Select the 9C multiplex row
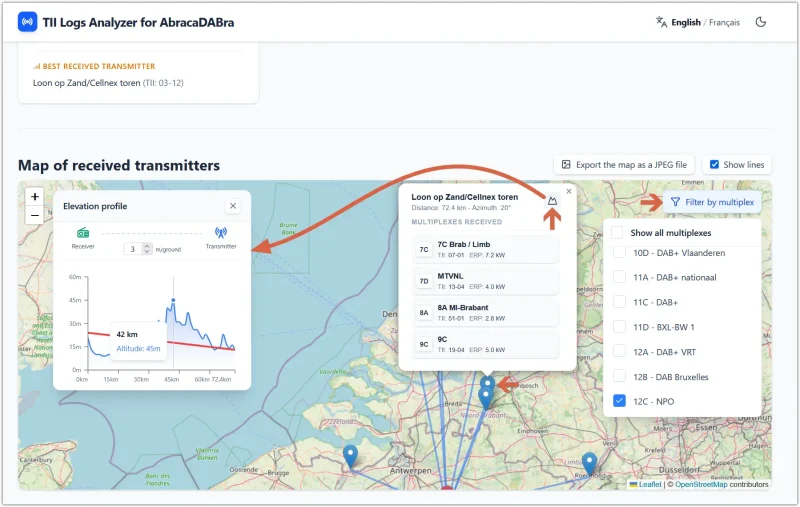Screen dimensions: 800x507 [485, 344]
